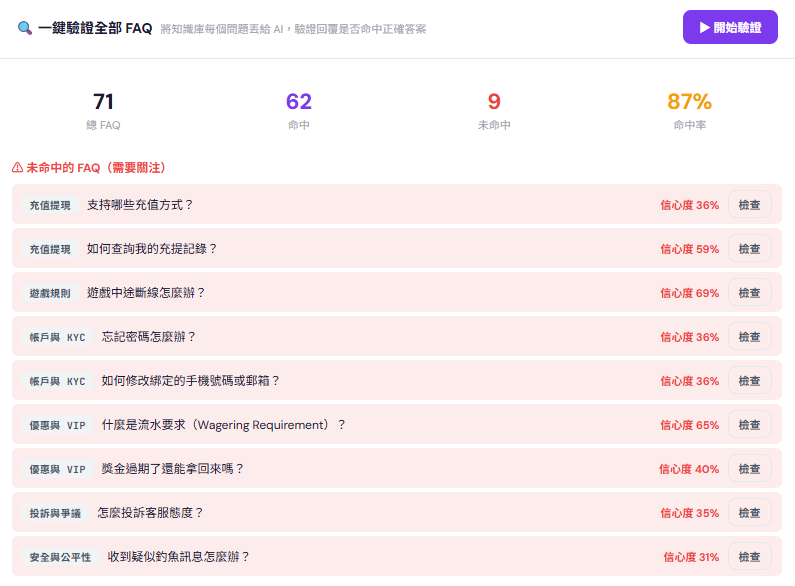Click the warning triangle icon before 未命中的 FAQ
Viewport: 795px width, 586px height.
tap(17, 168)
